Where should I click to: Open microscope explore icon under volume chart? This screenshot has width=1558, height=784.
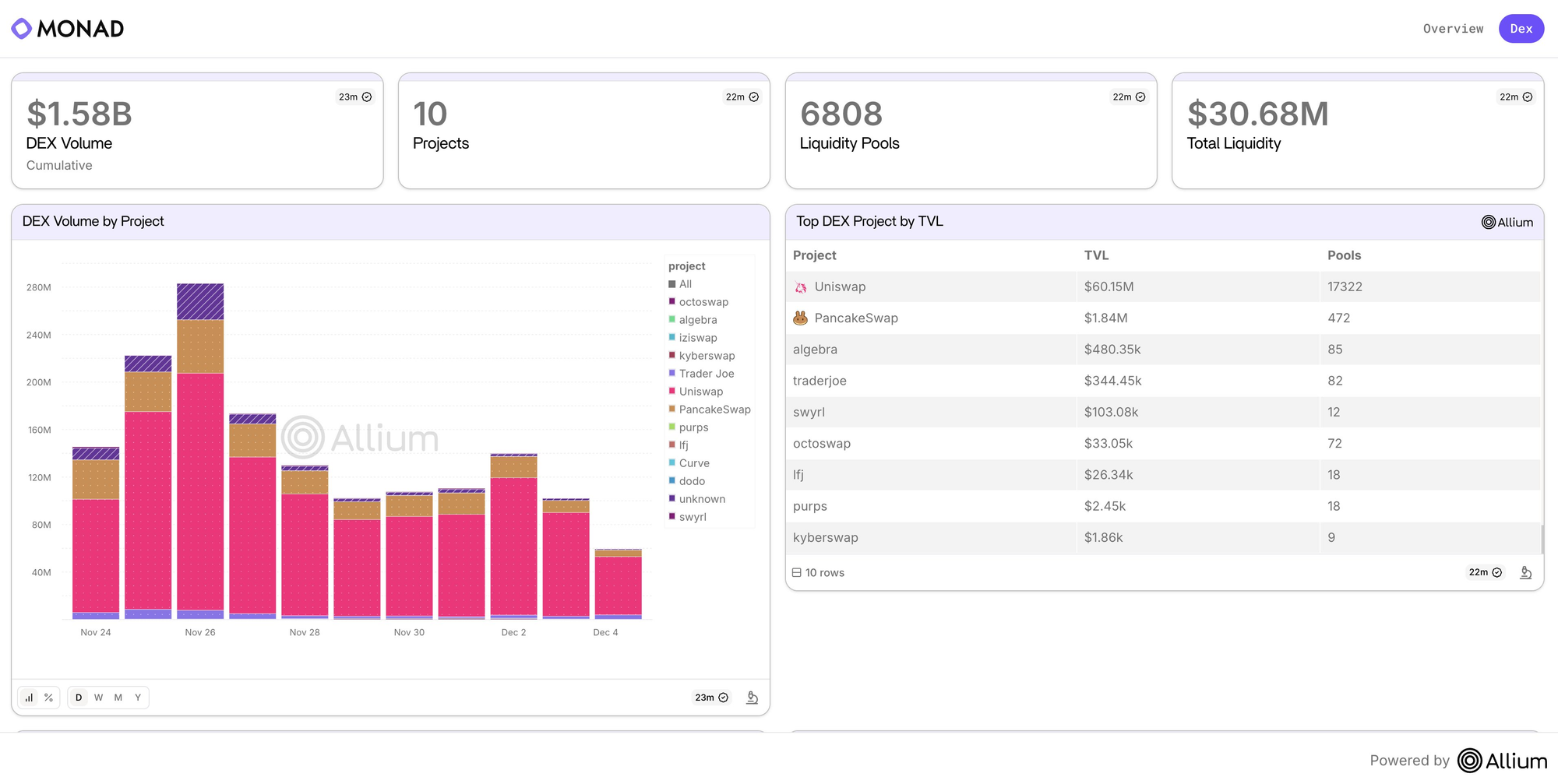752,698
